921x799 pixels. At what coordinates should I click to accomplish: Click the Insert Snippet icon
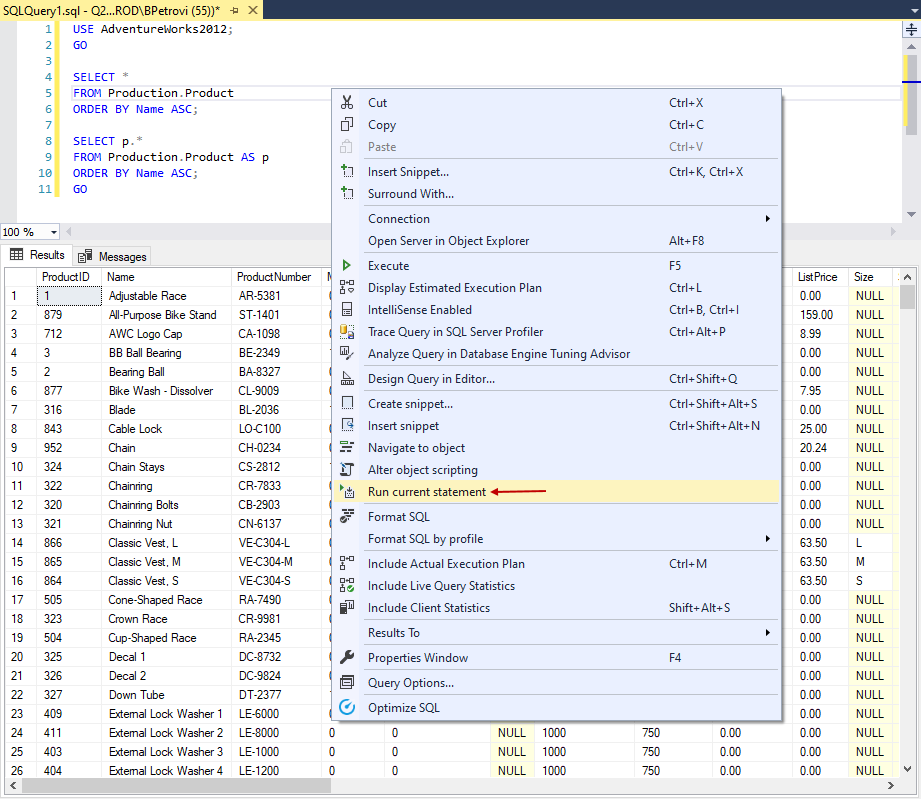(347, 172)
